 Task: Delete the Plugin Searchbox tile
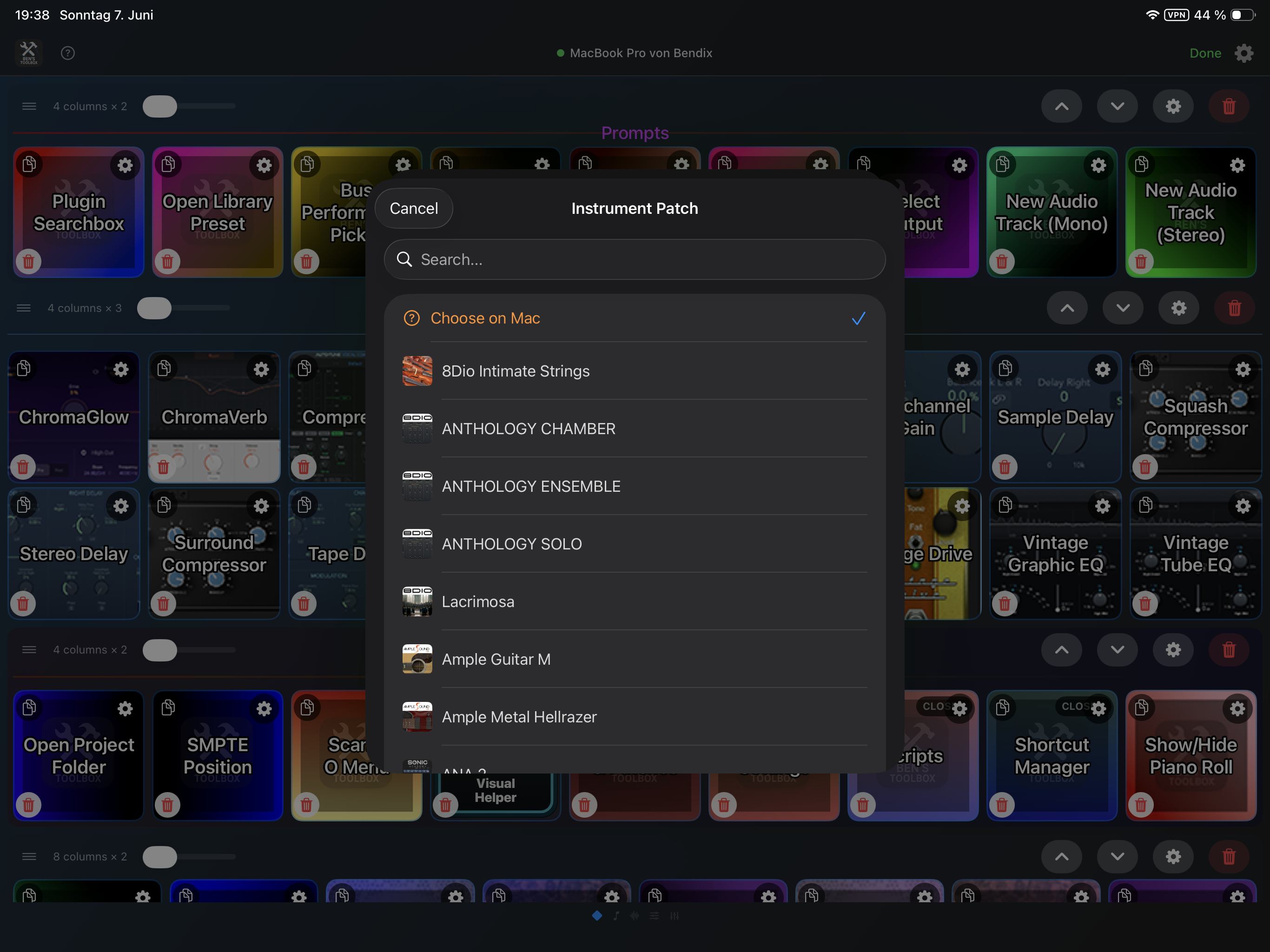(28, 262)
